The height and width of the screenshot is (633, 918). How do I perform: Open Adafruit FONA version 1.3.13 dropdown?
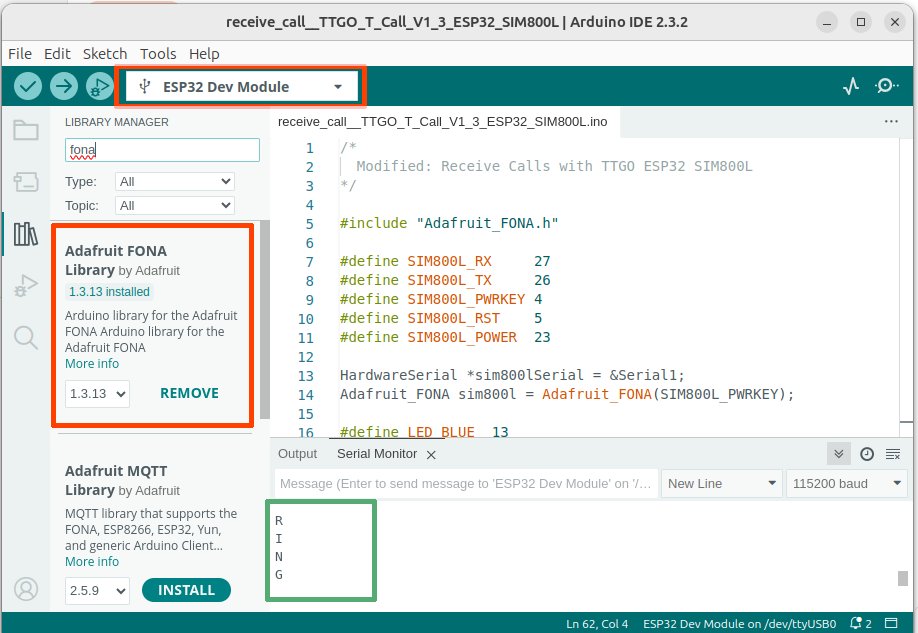[97, 394]
